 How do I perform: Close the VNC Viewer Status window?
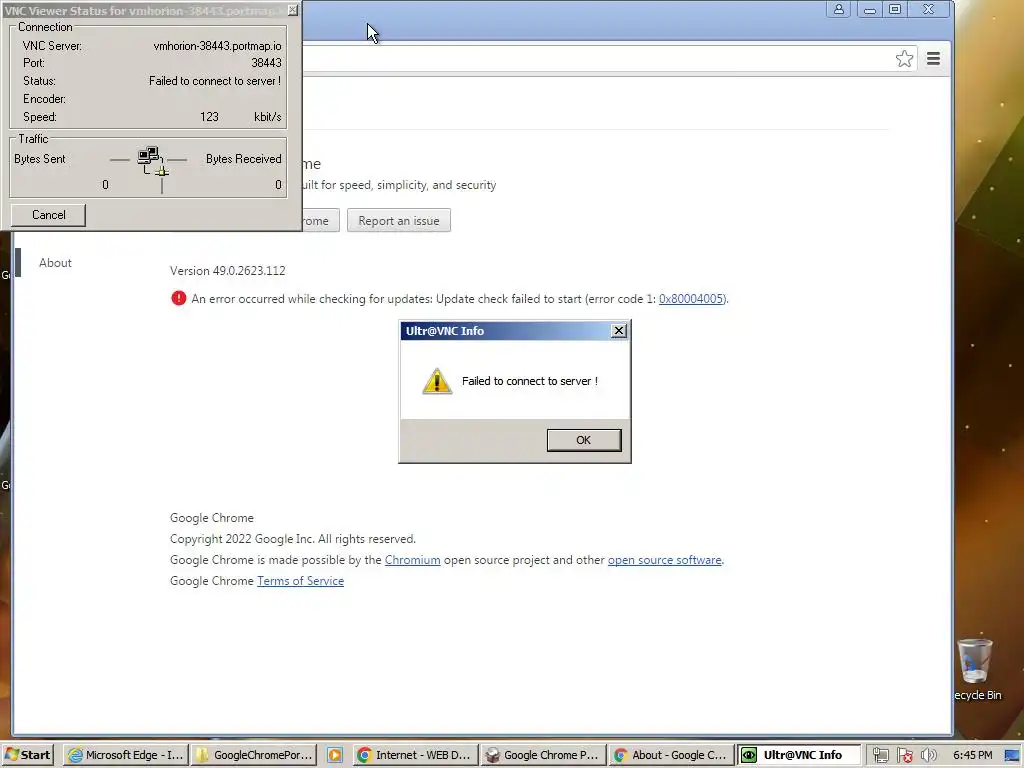click(293, 10)
